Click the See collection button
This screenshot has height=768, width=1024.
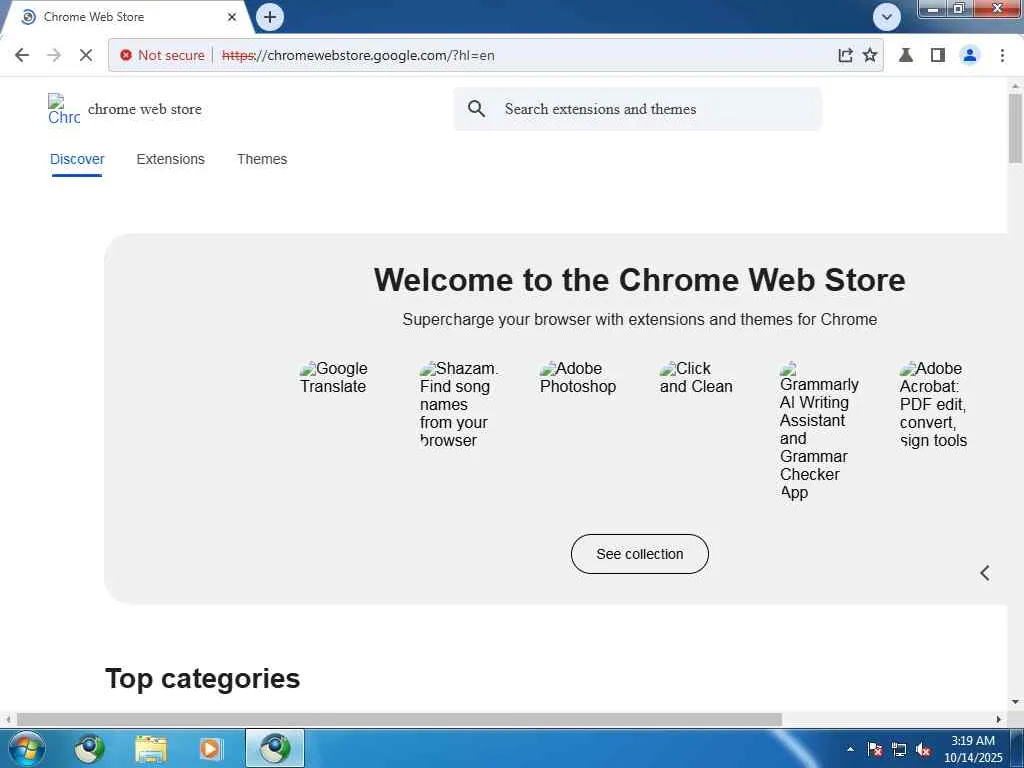tap(639, 554)
